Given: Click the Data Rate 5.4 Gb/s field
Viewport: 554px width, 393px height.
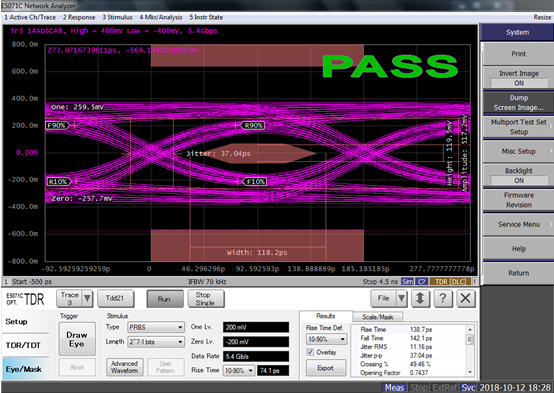Looking at the screenshot, I should tap(256, 356).
